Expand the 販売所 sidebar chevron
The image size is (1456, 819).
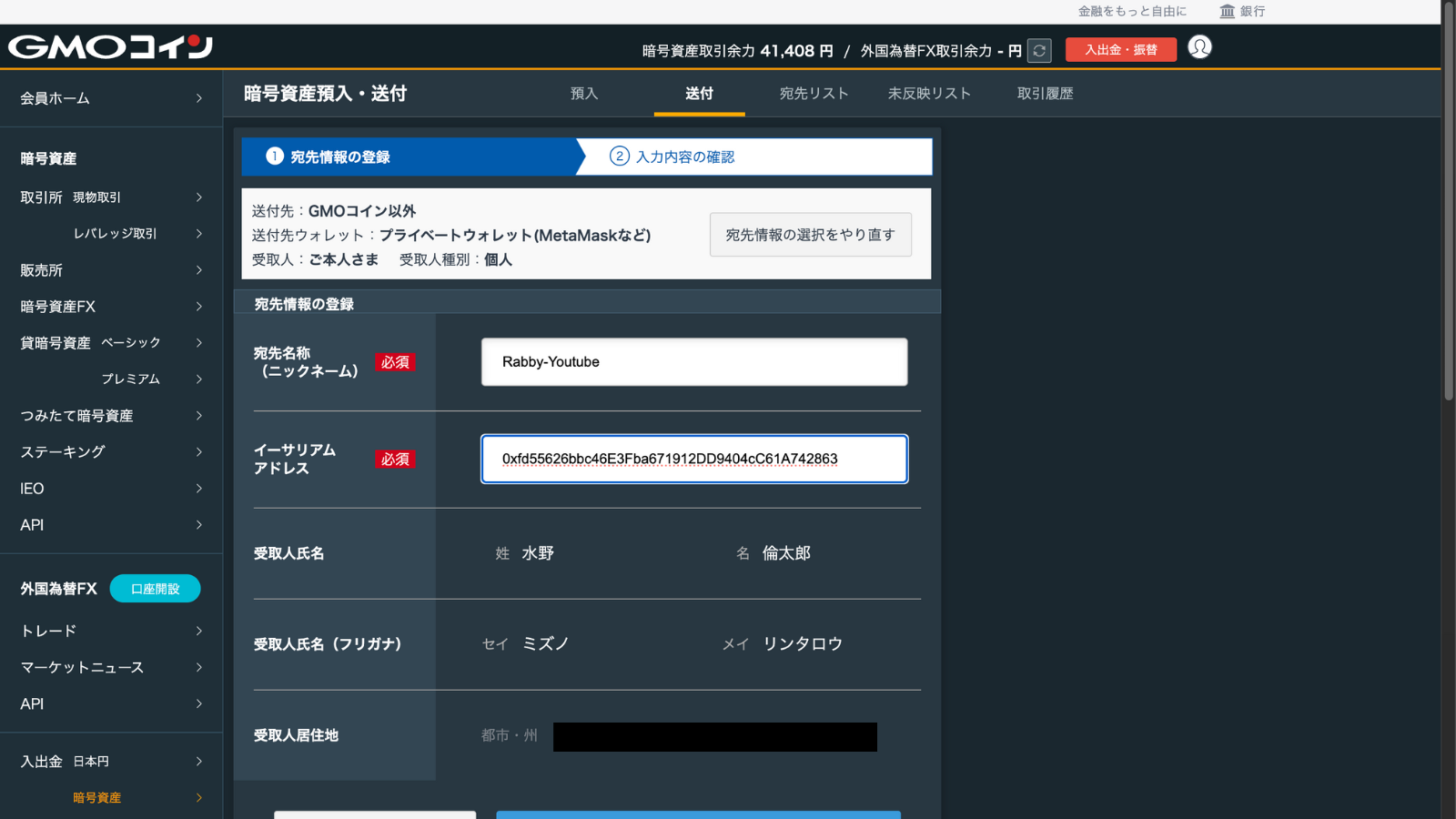pos(198,270)
